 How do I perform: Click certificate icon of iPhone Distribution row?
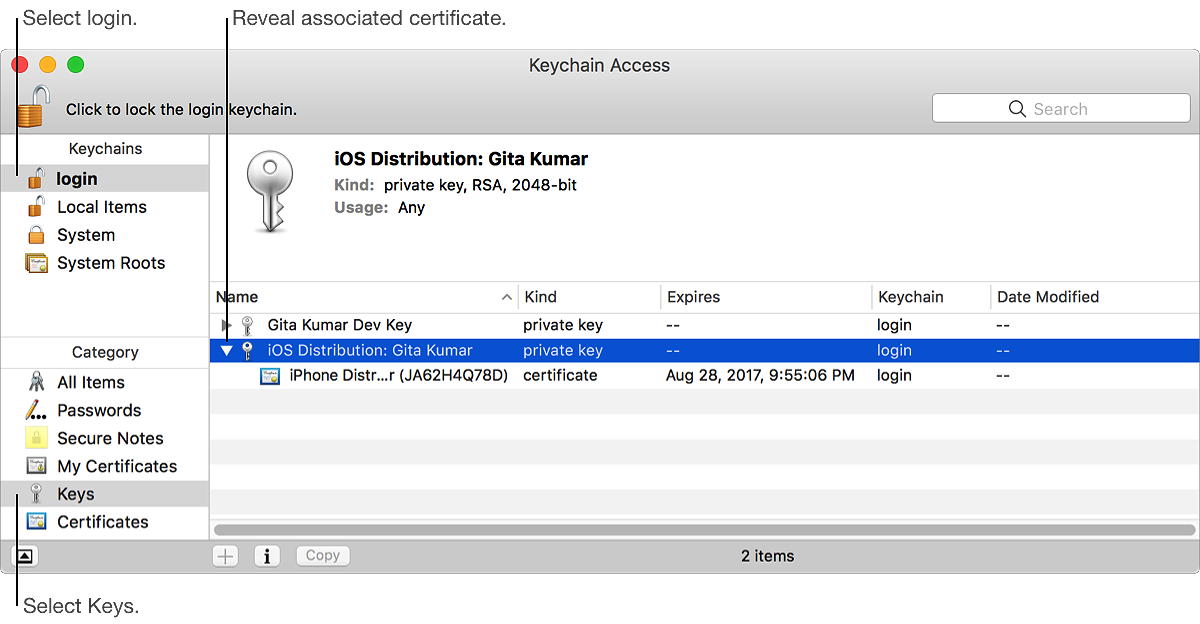coord(269,376)
